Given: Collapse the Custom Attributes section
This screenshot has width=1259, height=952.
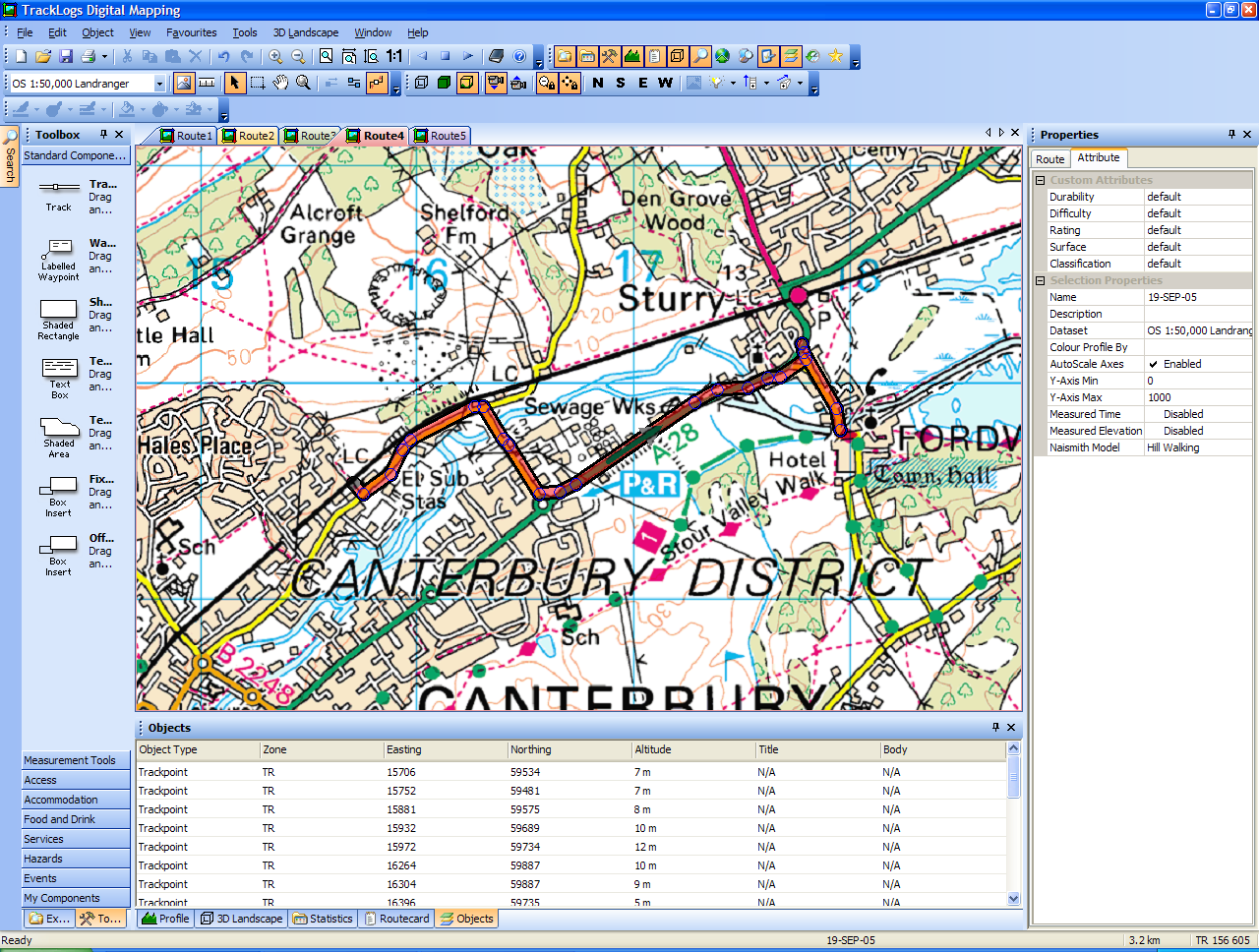Looking at the screenshot, I should 1041,181.
